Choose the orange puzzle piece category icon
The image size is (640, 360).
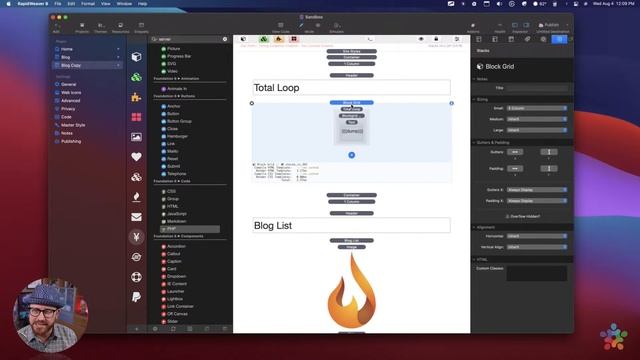tap(136, 97)
